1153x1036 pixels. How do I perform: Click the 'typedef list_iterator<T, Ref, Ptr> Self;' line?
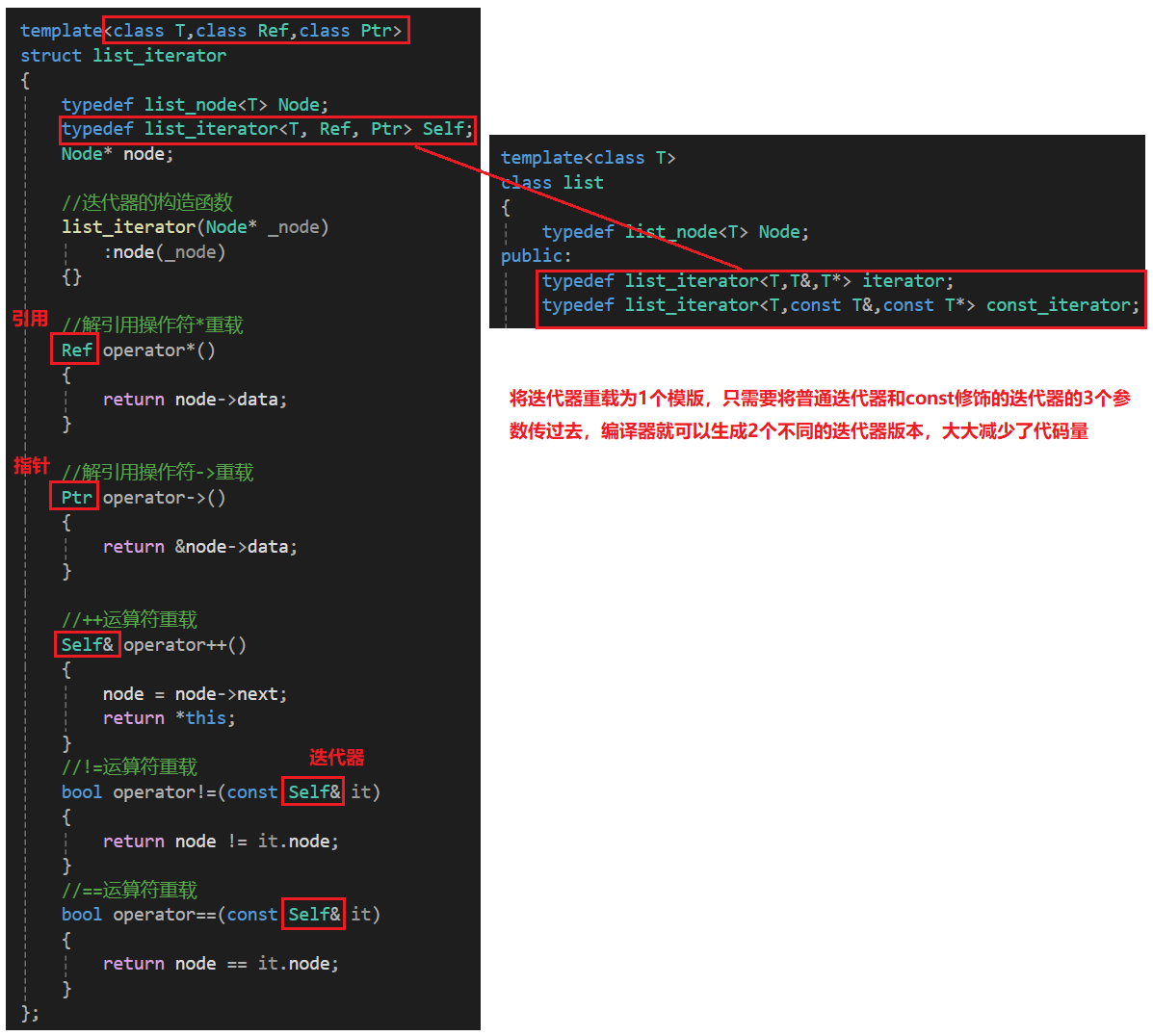pos(267,129)
